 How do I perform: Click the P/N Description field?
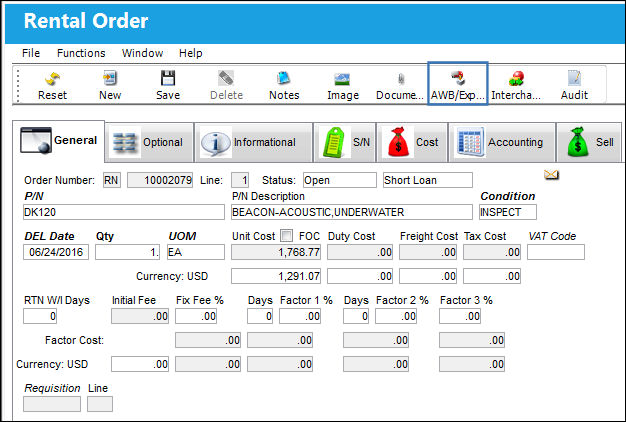point(352,212)
